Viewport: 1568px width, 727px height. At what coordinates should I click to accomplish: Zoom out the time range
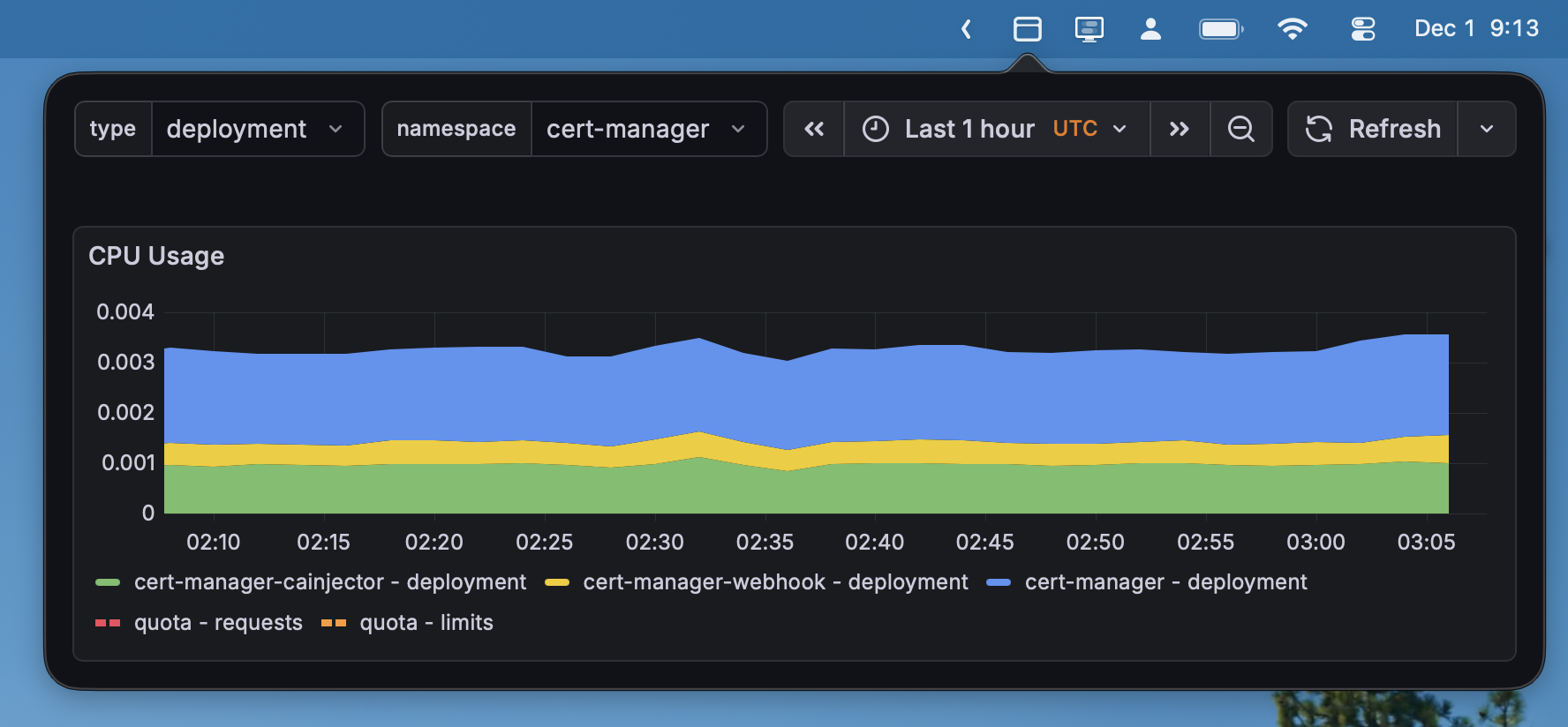click(1241, 129)
